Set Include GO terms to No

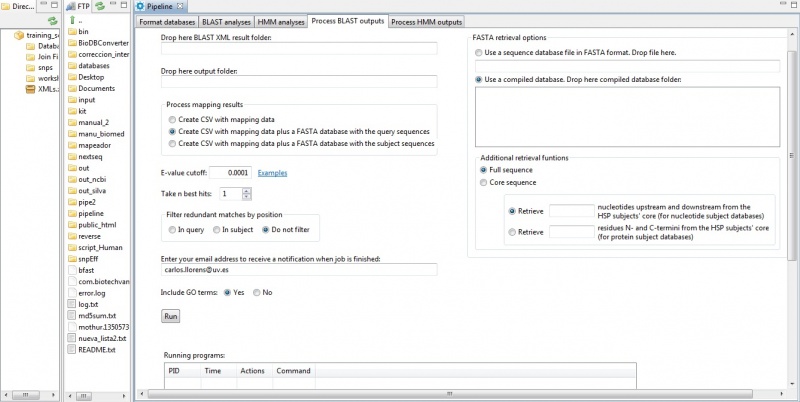pos(257,292)
